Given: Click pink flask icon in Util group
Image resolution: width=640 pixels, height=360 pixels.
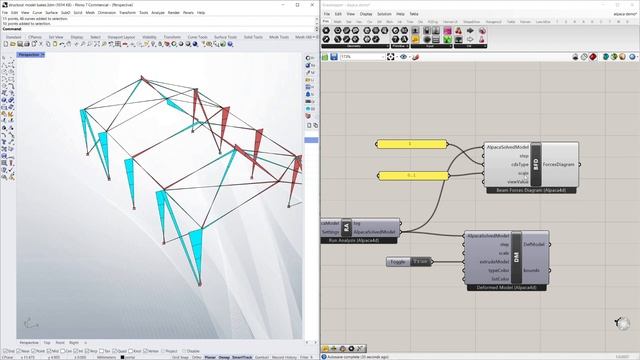Looking at the screenshot, I should tap(482, 40).
